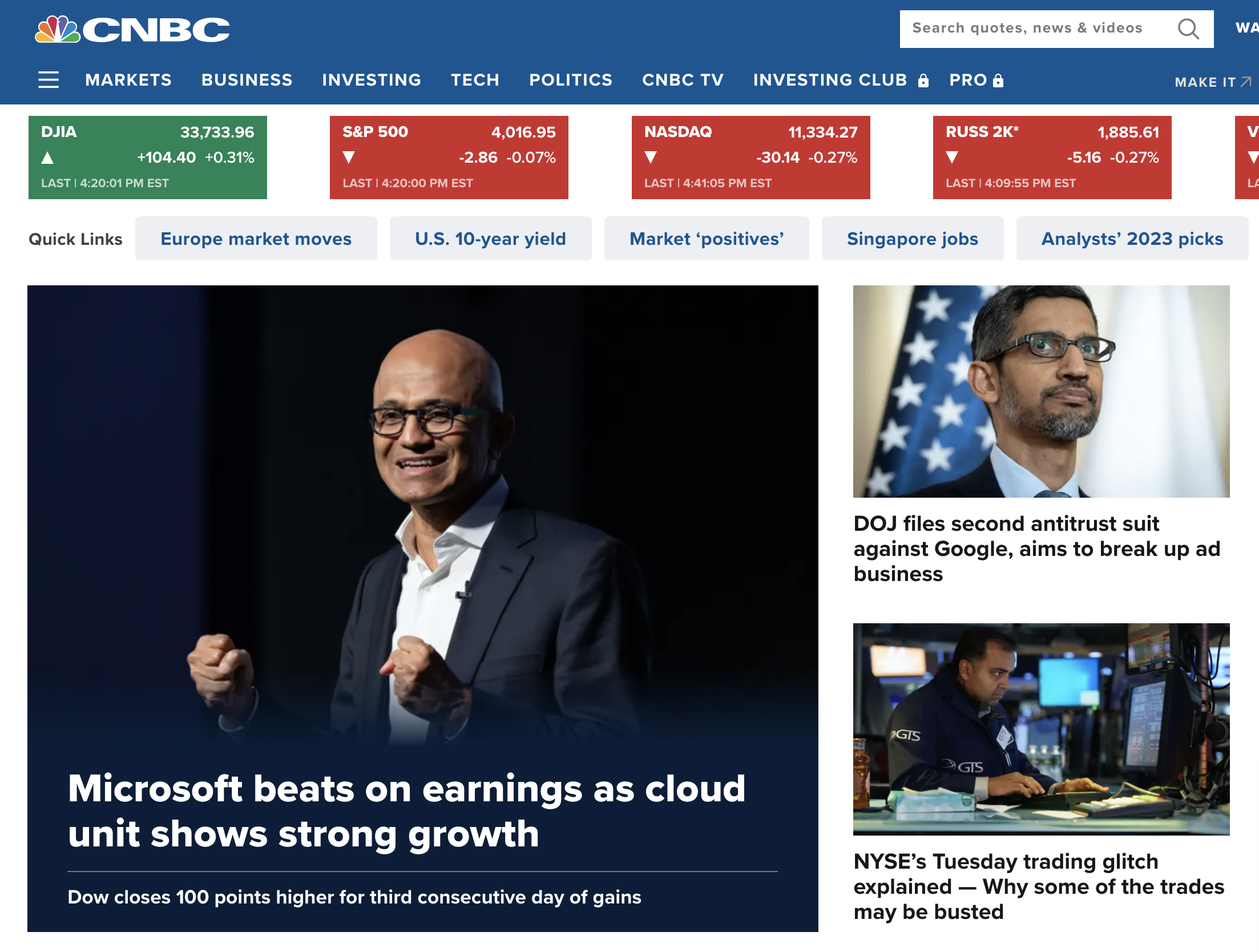
Task: Click the Analysts' 2023 picks quick link
Action: tap(1132, 239)
